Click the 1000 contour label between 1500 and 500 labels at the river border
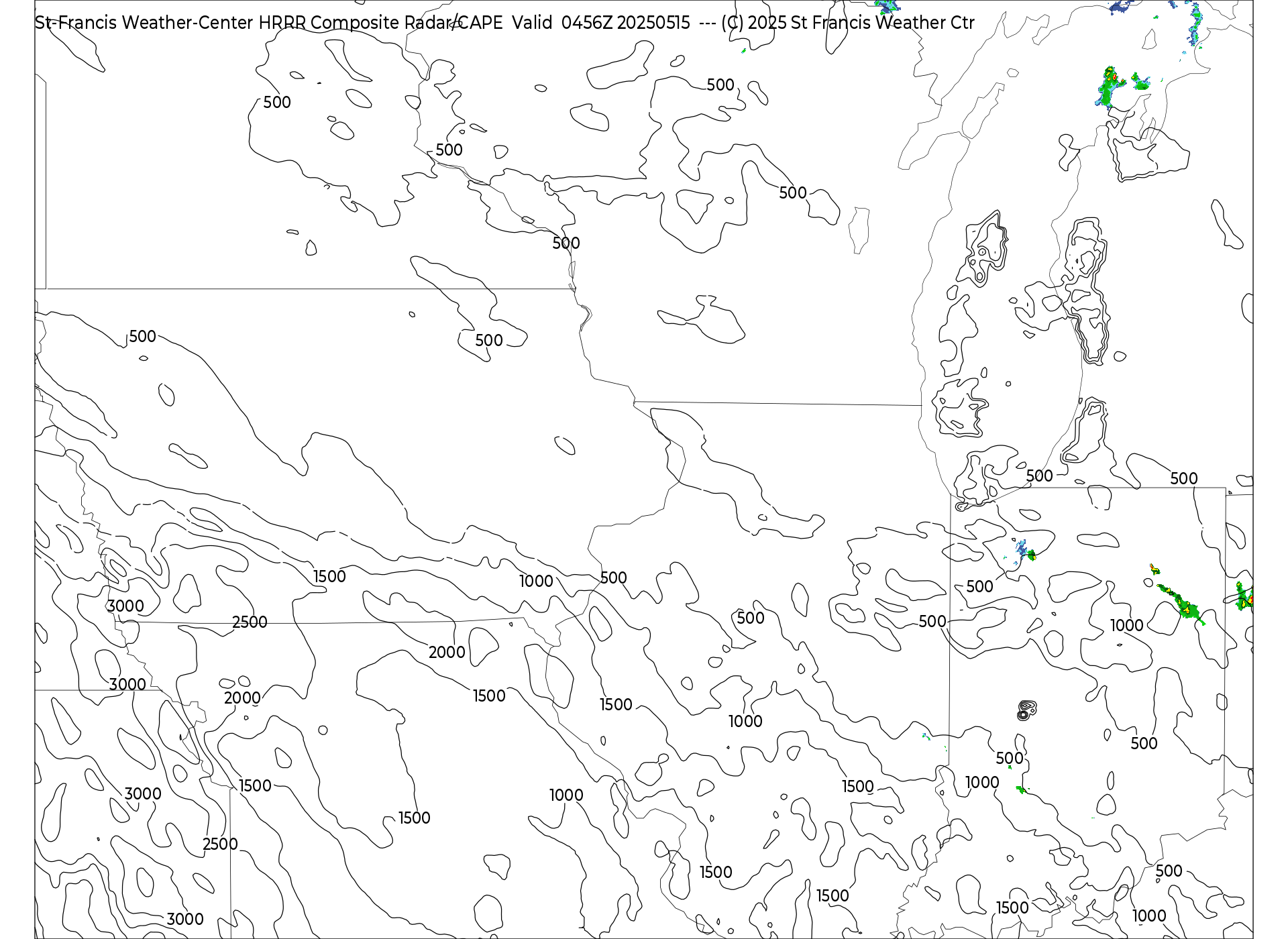Screen dimensions: 1288x939 point(536,581)
